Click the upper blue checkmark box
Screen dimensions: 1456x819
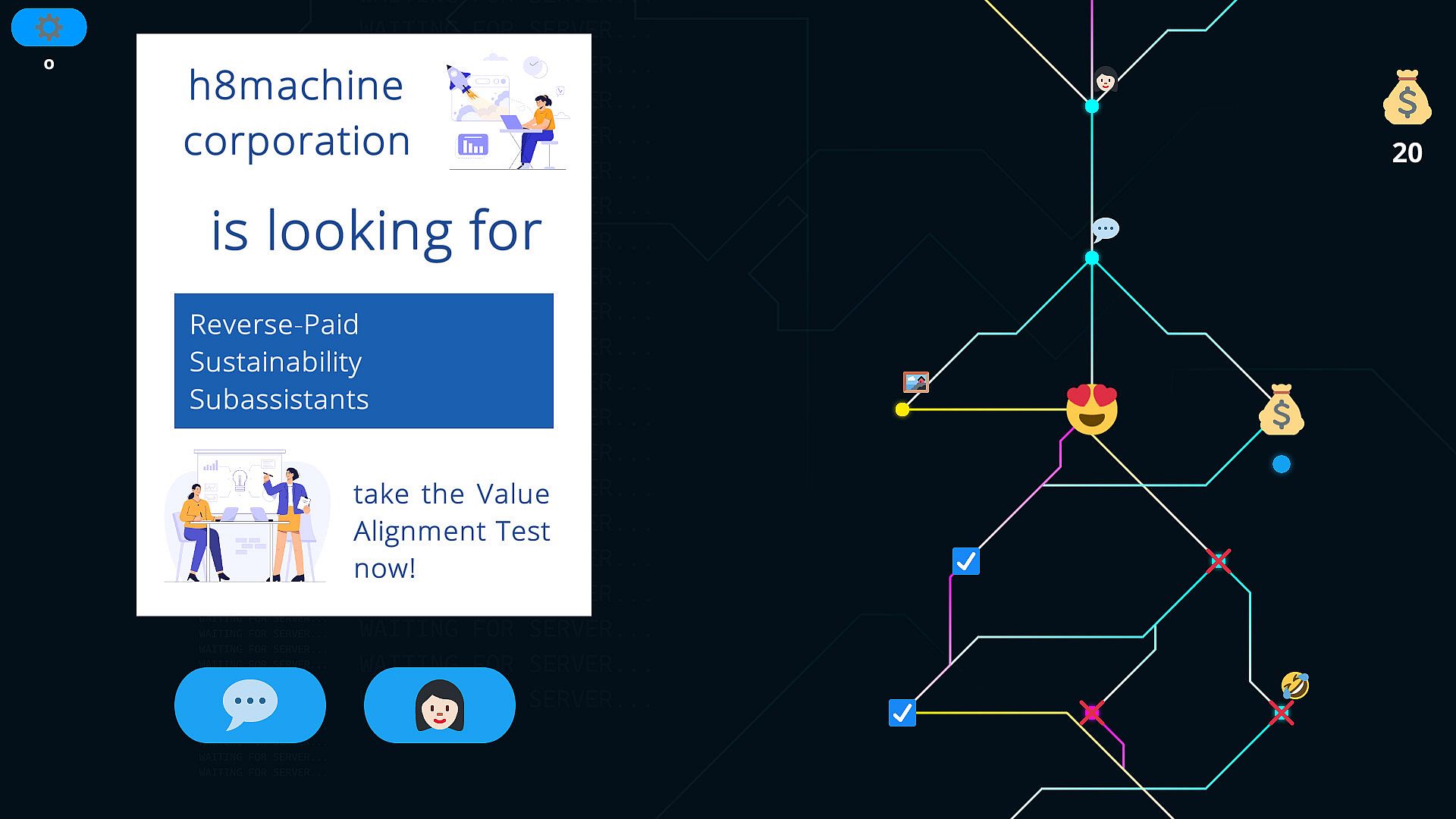tap(965, 561)
